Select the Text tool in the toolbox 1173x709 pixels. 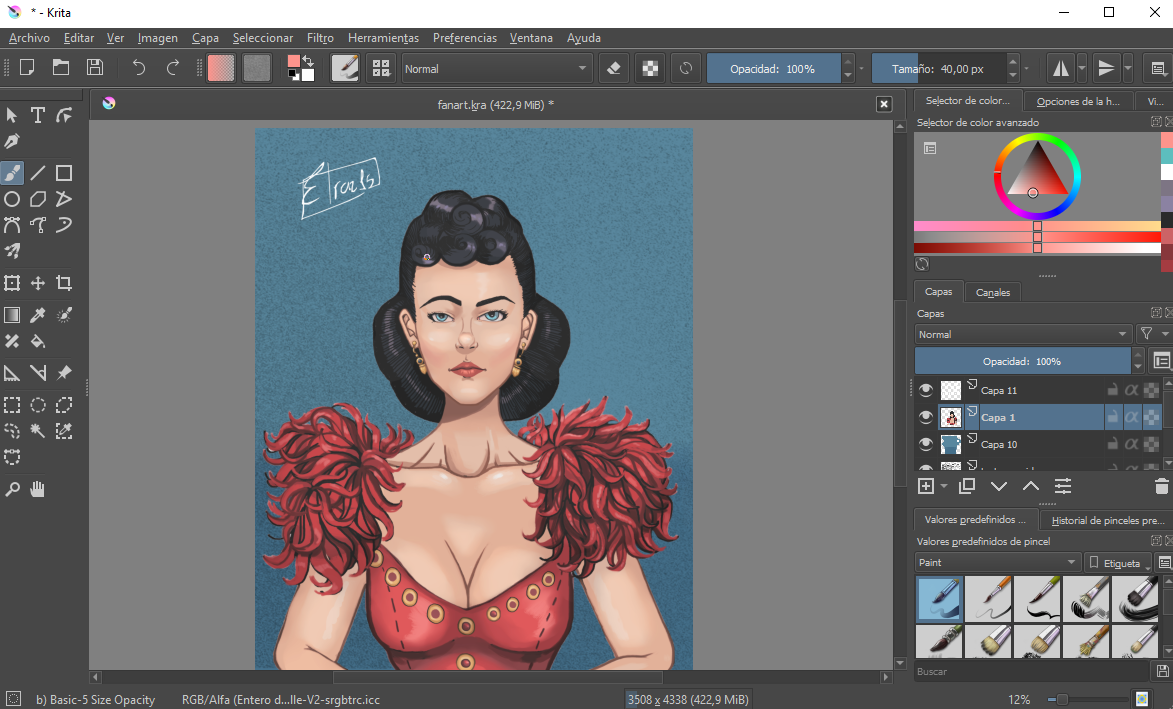point(37,115)
